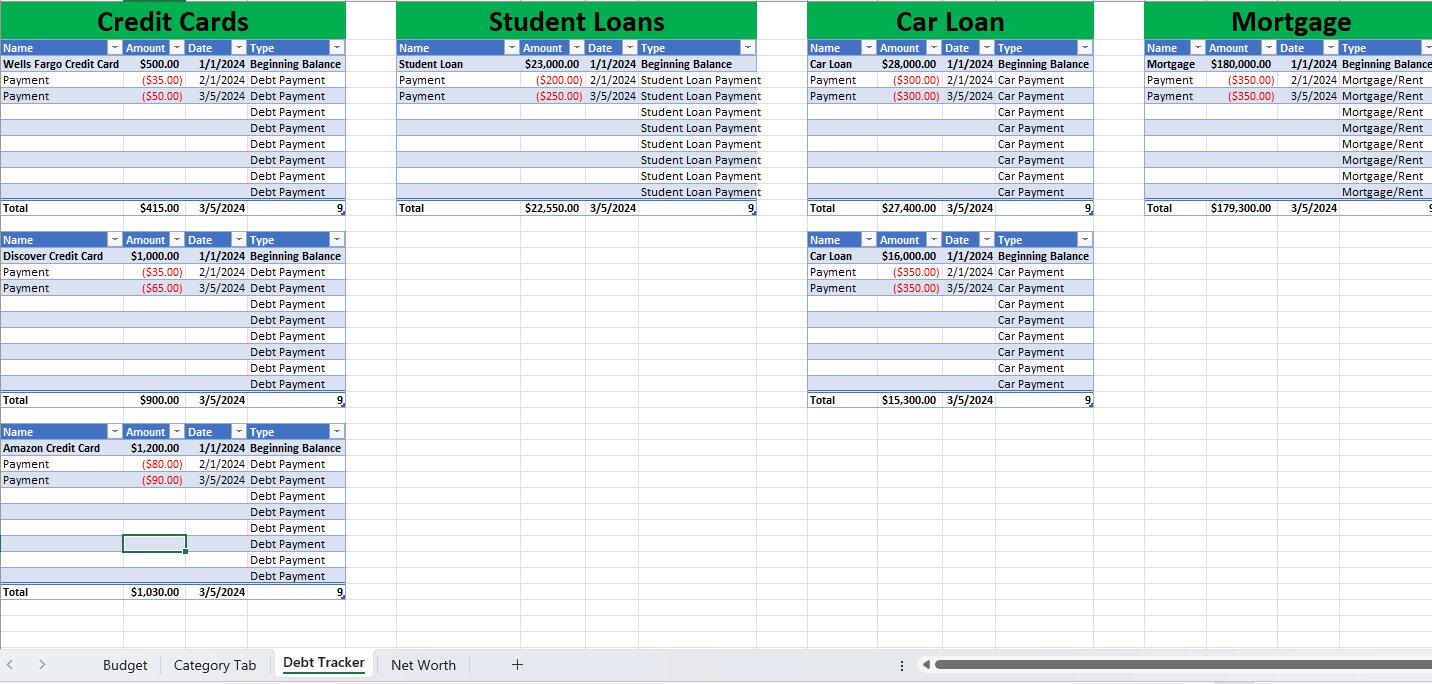Switch to the Net Worth sheet tab
Viewport: 1432px width, 684px height.
[x=423, y=664]
